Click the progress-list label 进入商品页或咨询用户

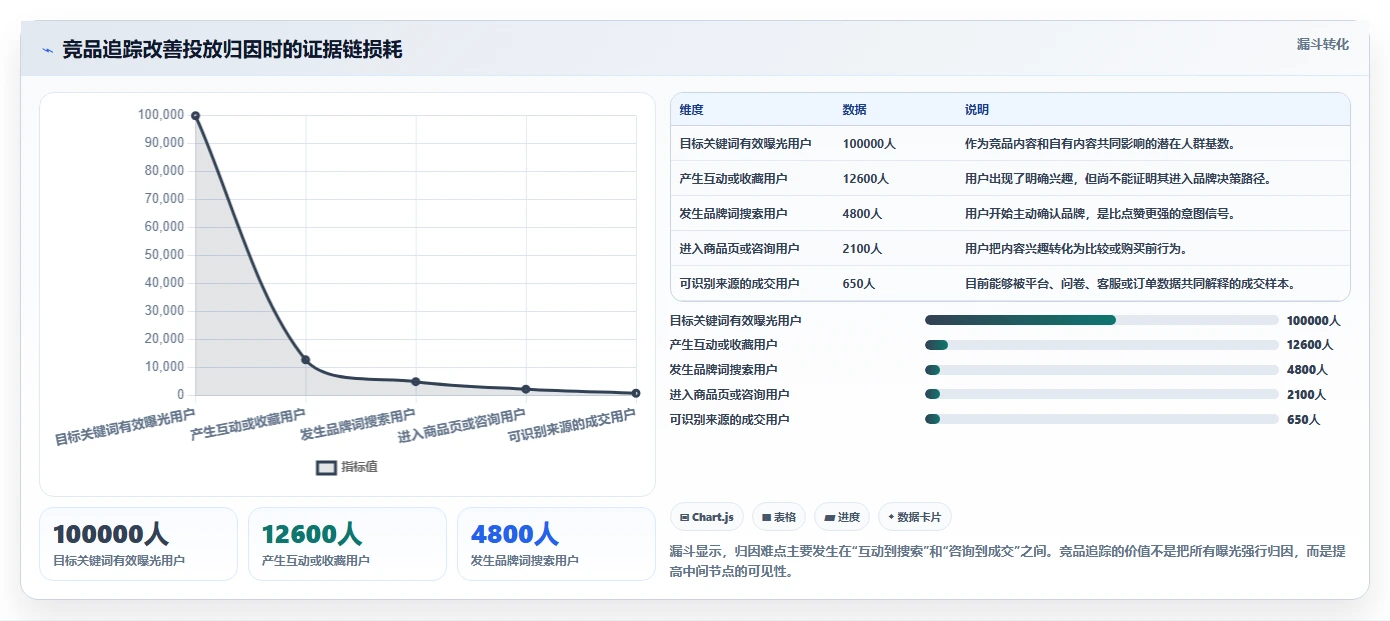click(x=729, y=395)
